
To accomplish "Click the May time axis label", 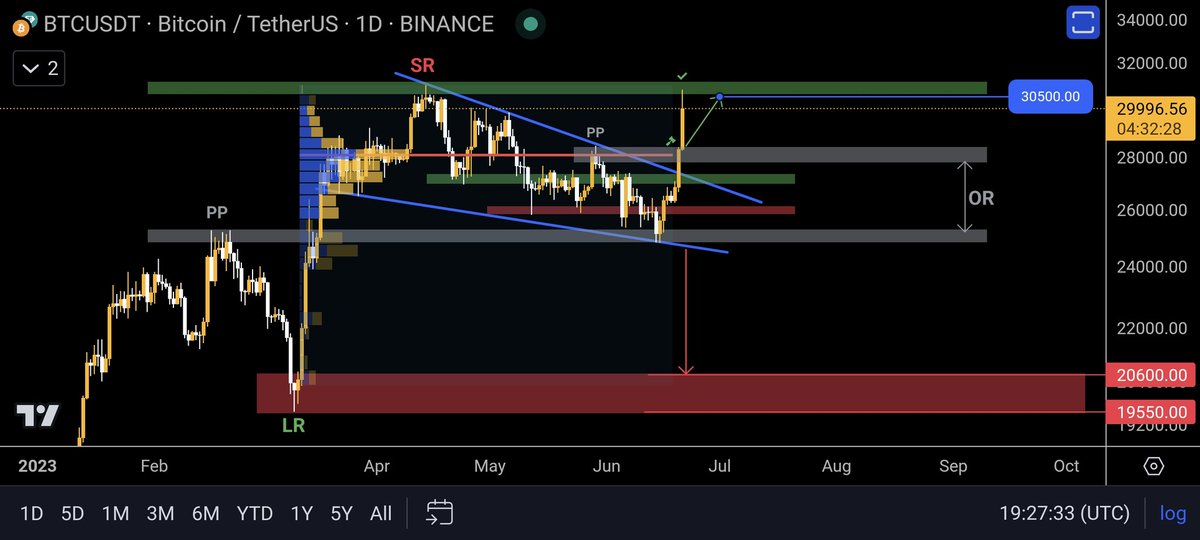I will pos(490,466).
